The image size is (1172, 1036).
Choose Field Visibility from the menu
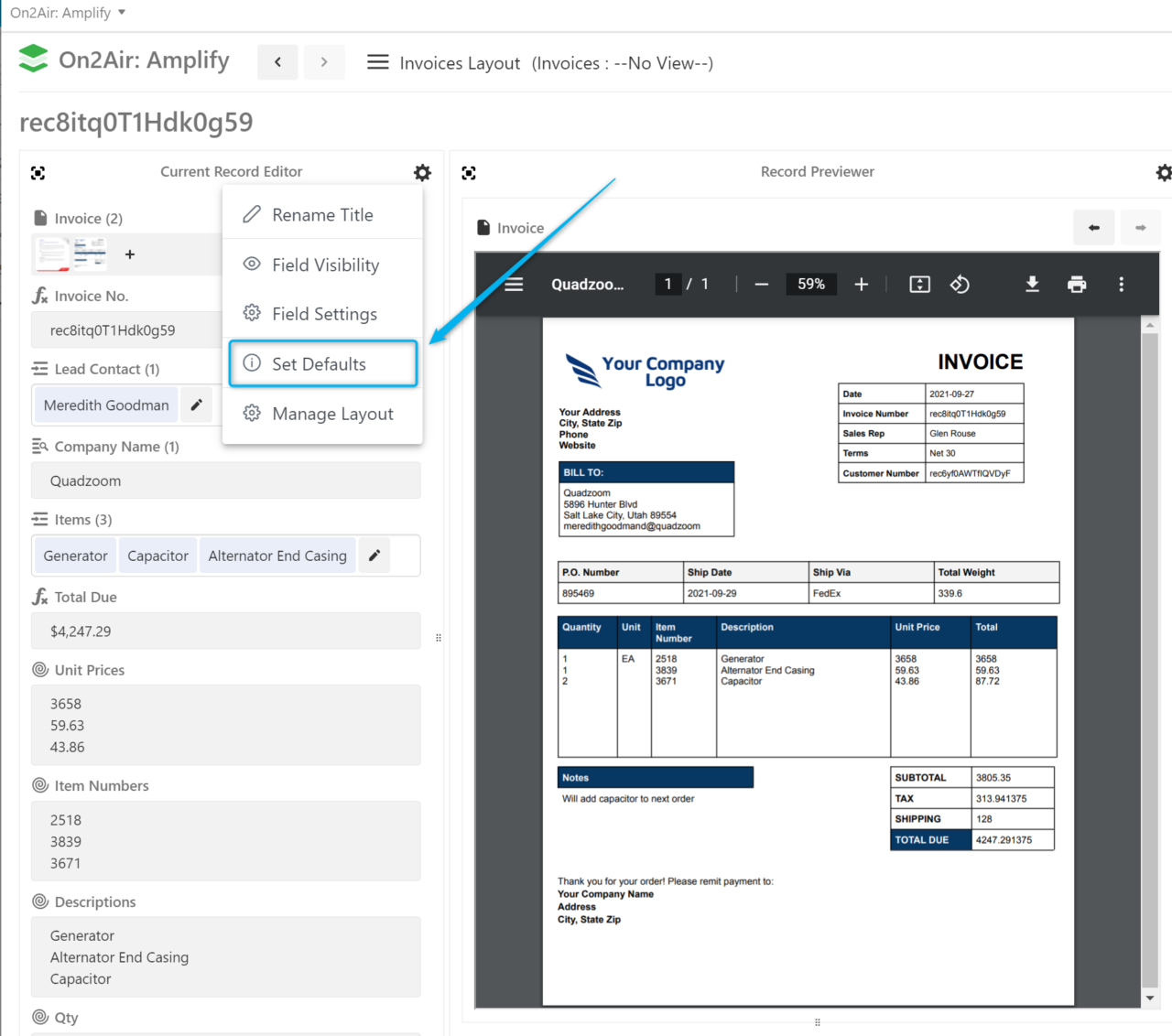pos(325,264)
